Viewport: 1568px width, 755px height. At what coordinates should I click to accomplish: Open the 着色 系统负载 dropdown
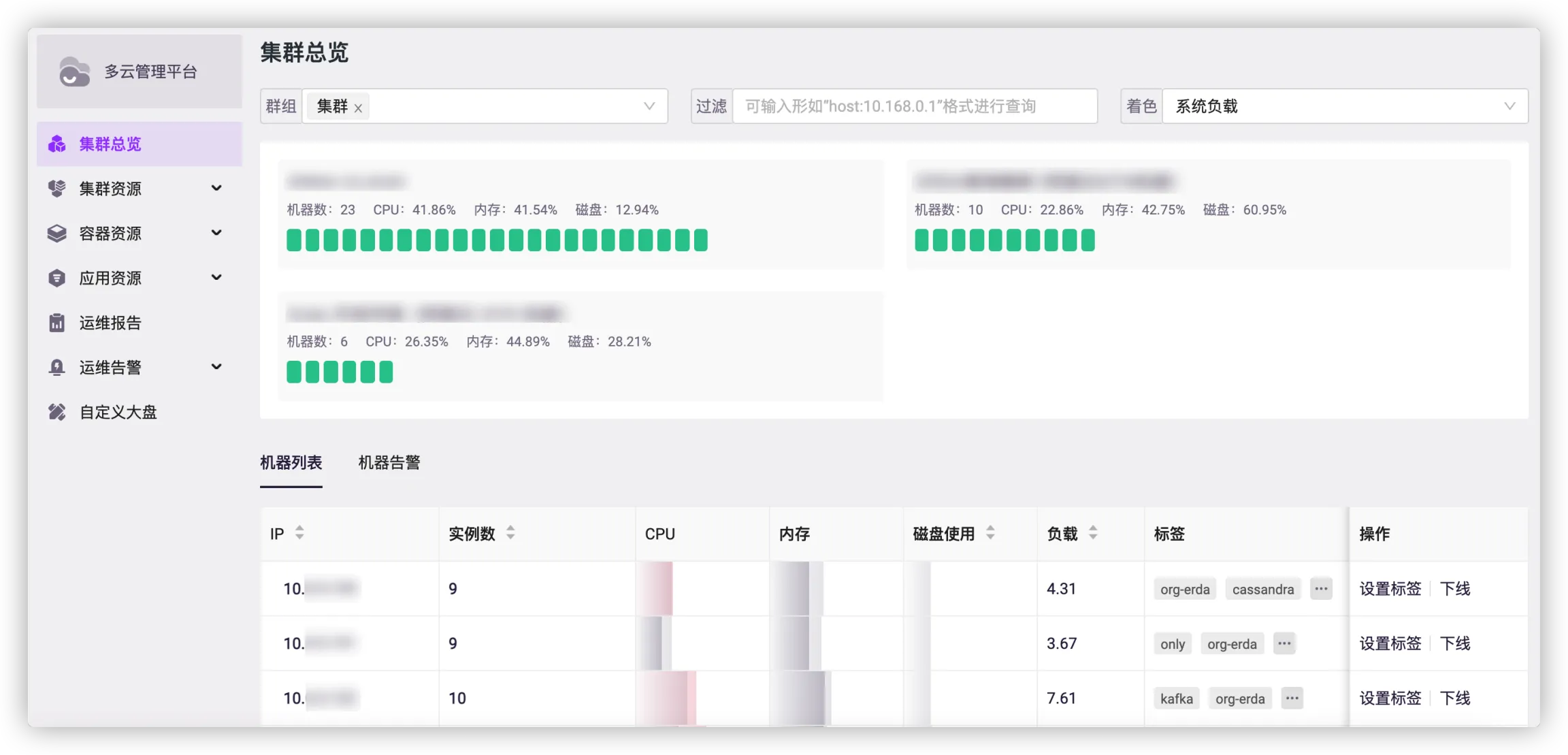[x=1344, y=106]
